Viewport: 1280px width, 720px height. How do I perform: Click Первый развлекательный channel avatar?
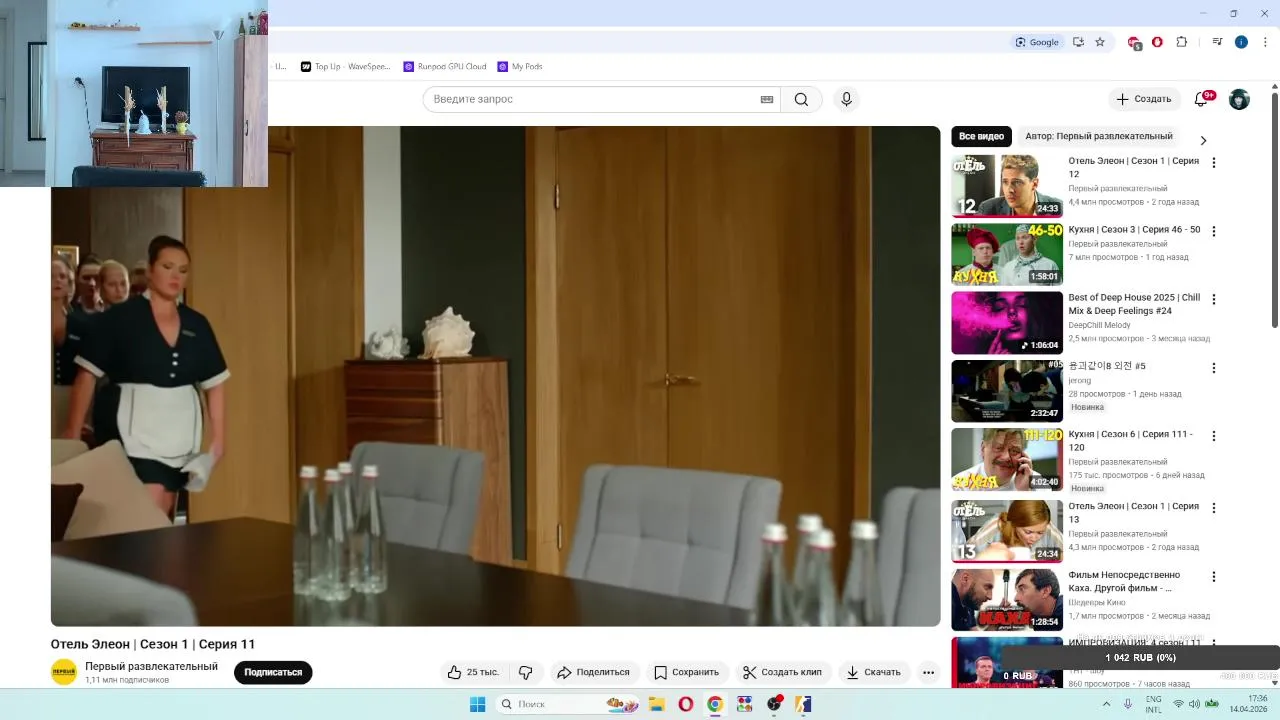click(64, 672)
